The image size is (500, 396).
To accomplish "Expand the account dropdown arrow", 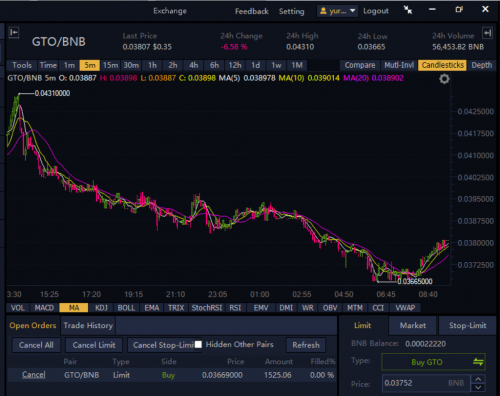I will [352, 11].
